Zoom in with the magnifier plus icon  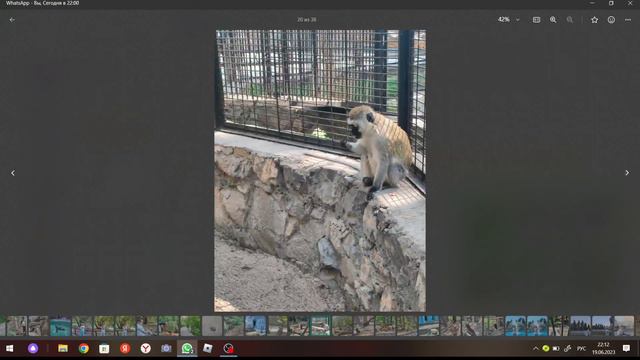(x=553, y=20)
